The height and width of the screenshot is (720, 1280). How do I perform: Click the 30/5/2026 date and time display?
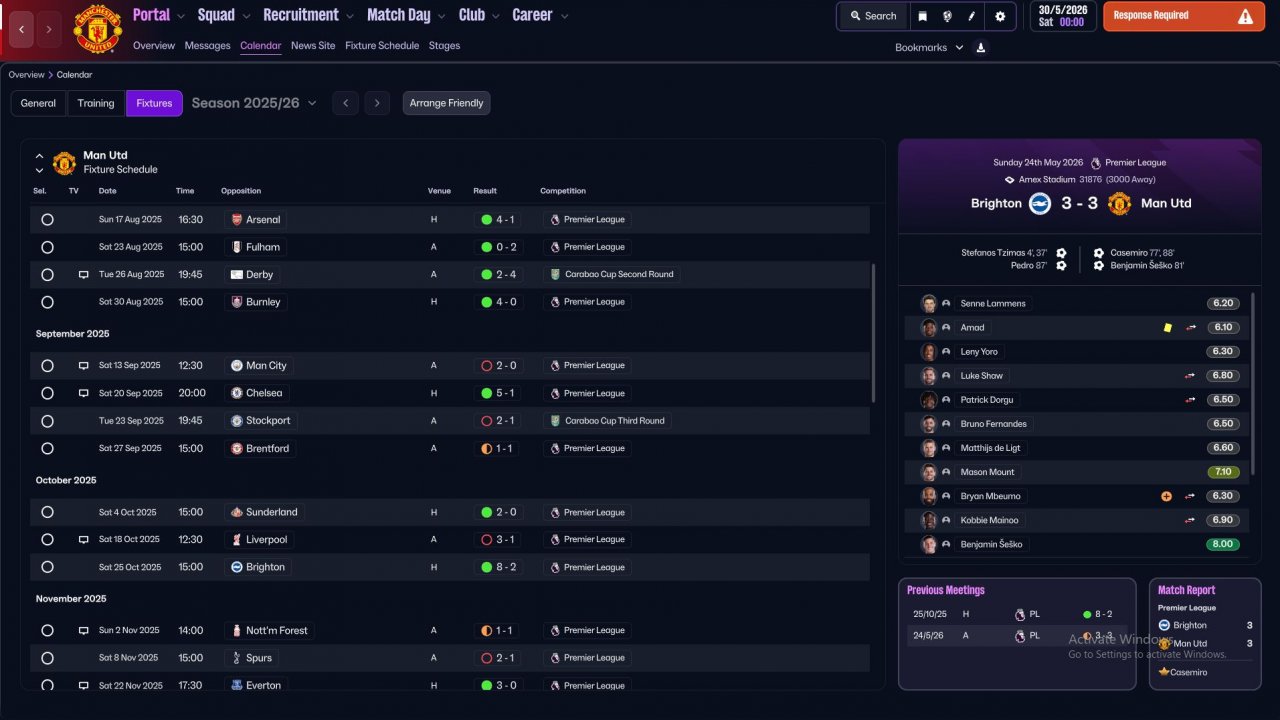tap(1062, 16)
